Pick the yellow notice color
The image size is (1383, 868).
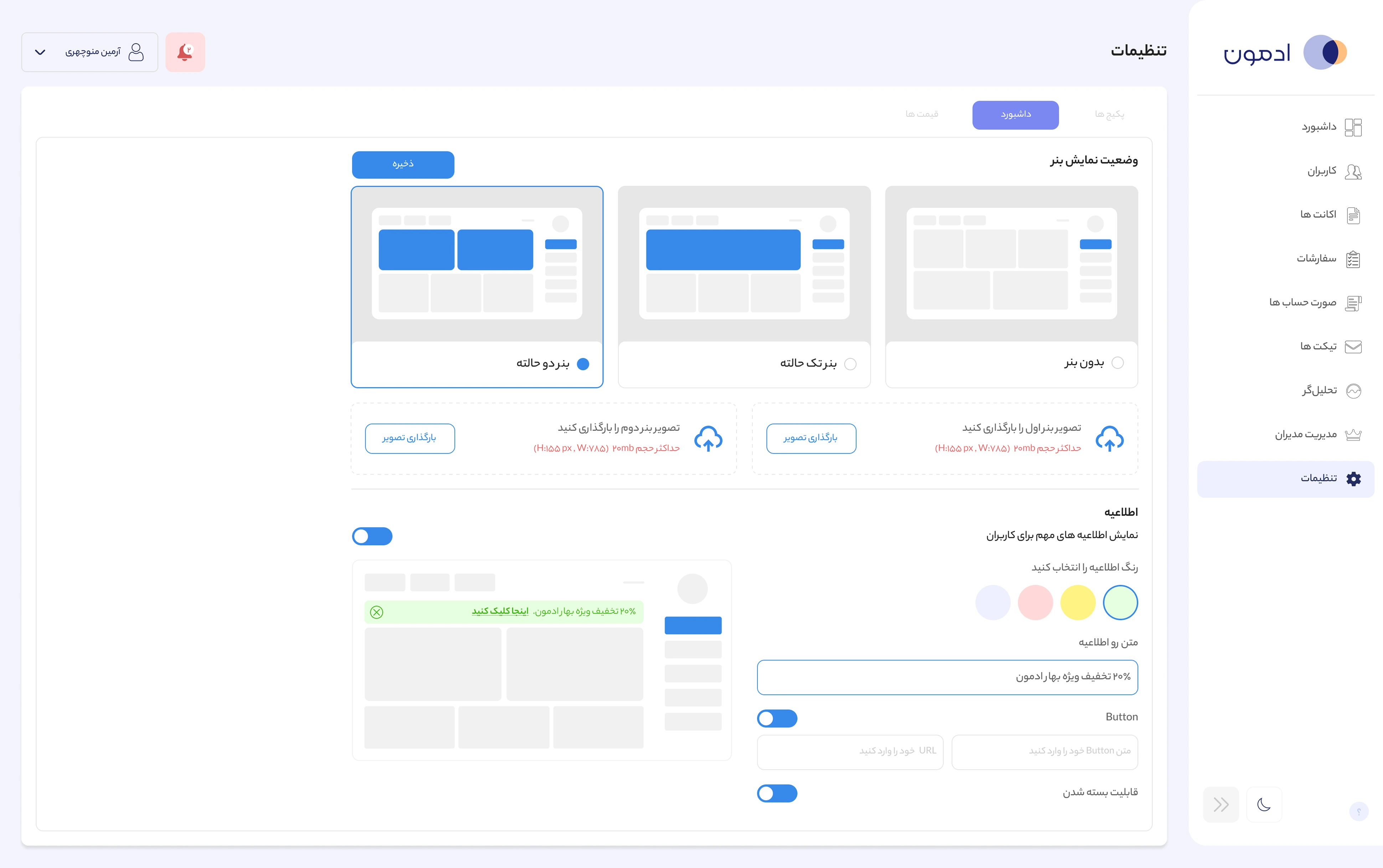coord(1078,603)
